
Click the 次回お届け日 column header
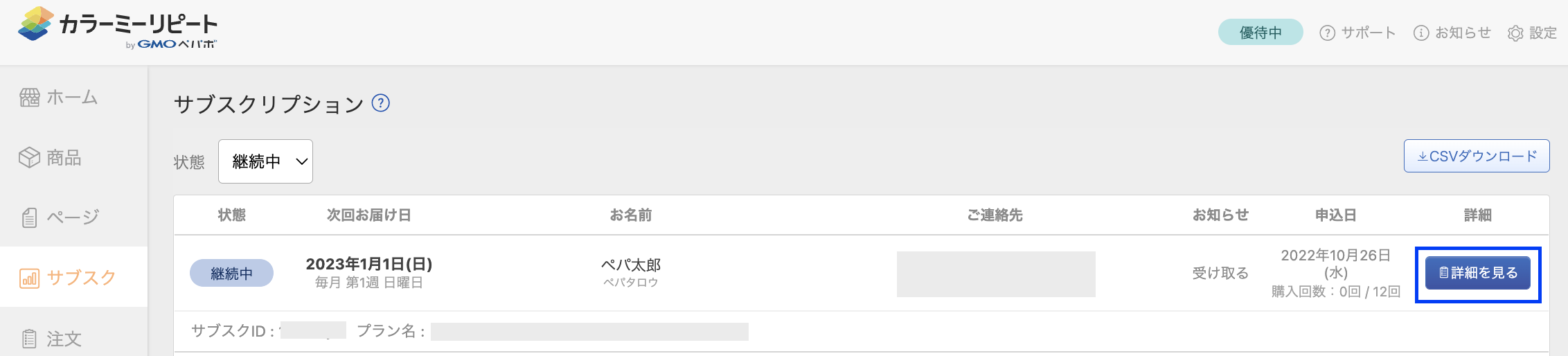click(369, 215)
